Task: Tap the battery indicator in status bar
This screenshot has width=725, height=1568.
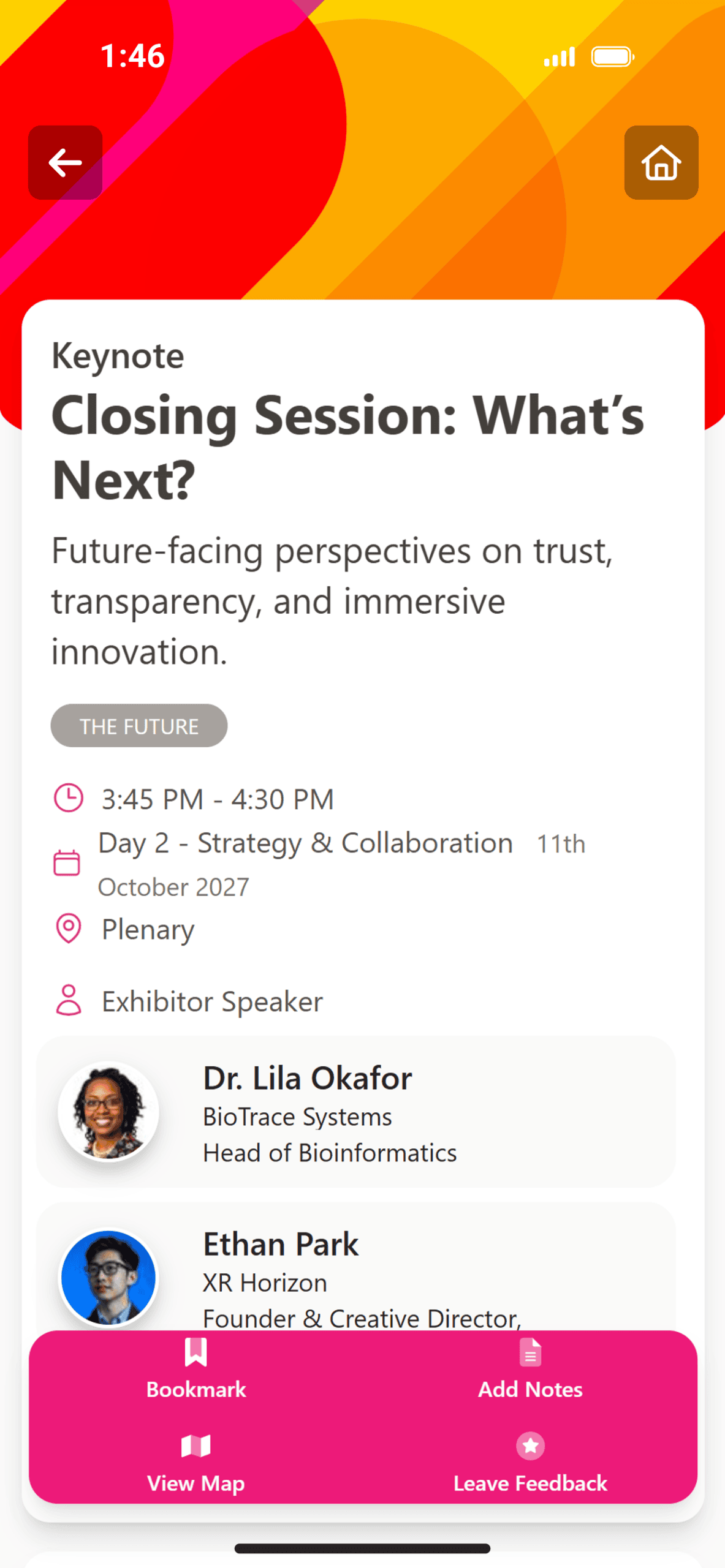Action: 612,57
